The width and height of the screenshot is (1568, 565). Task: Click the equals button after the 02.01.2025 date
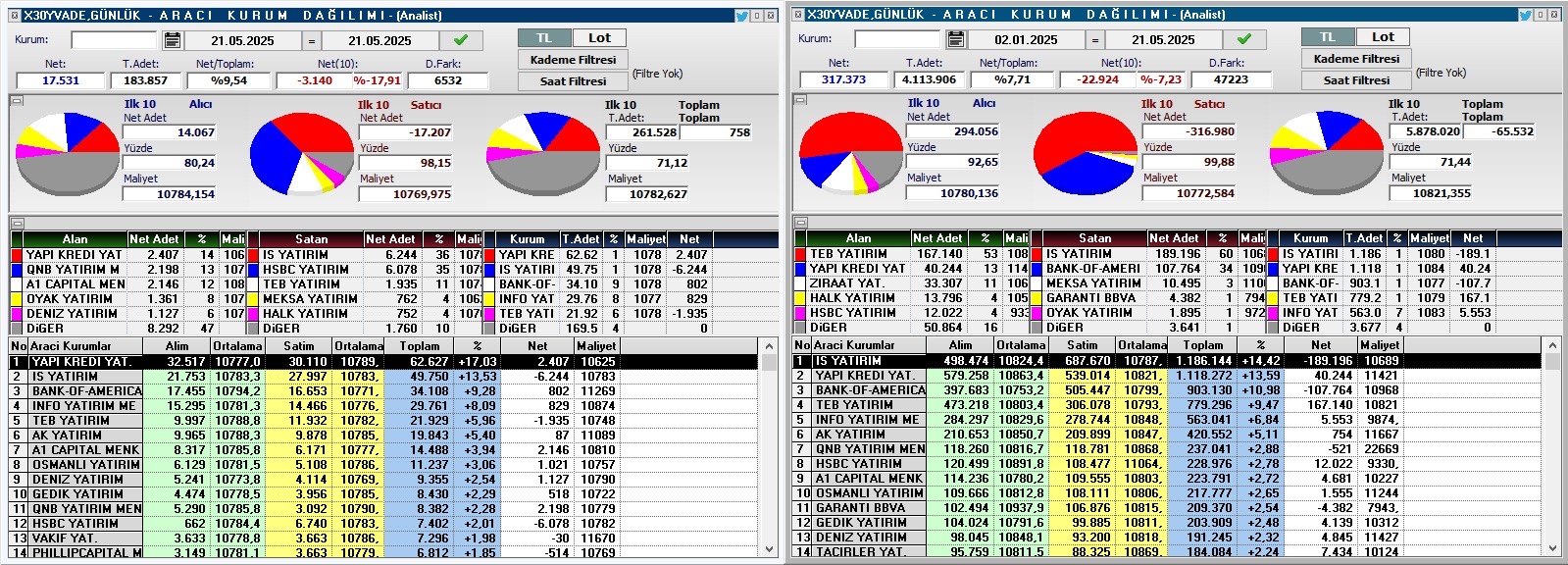(1095, 40)
